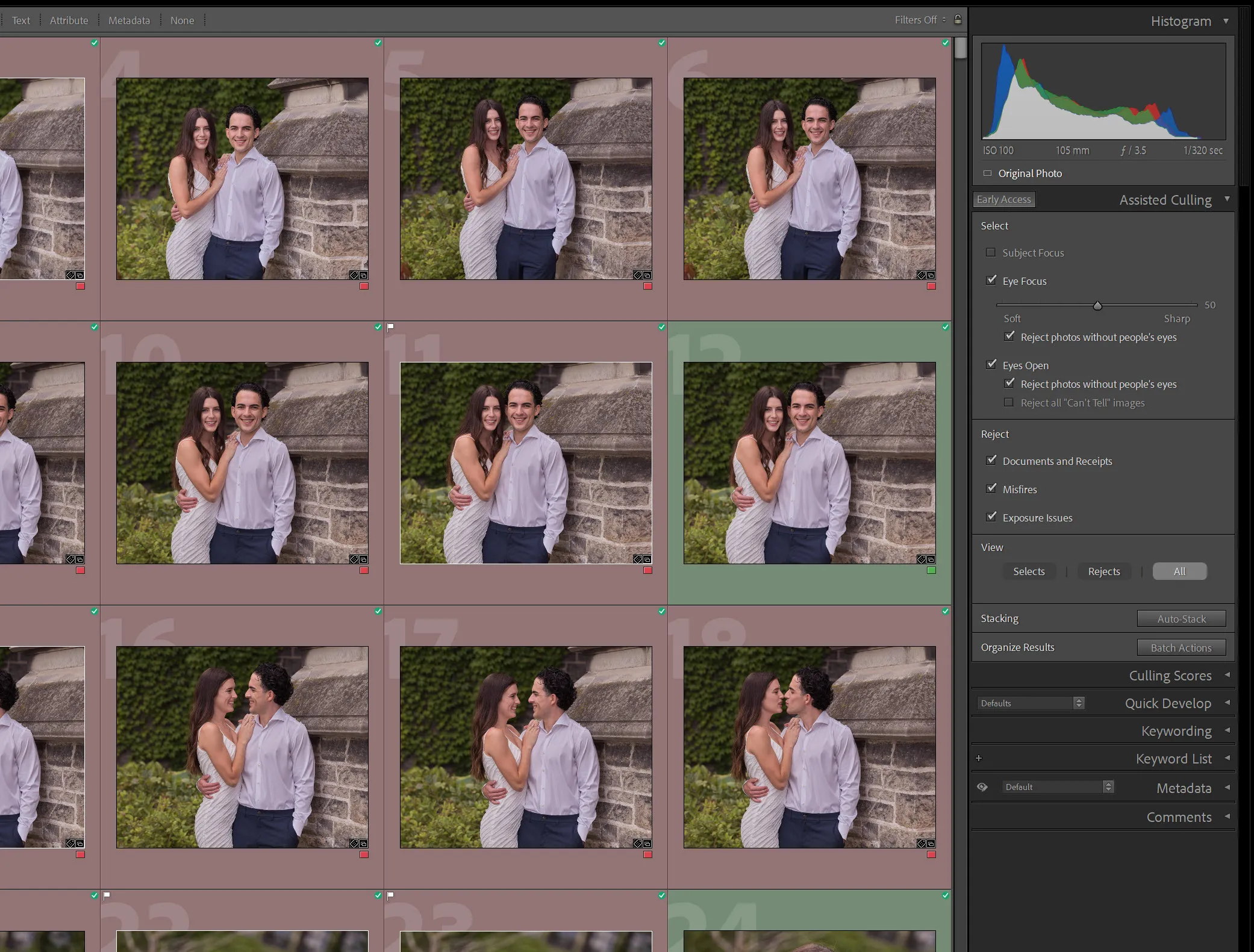Select the Attribute filter tab
The height and width of the screenshot is (952, 1254).
pos(69,20)
